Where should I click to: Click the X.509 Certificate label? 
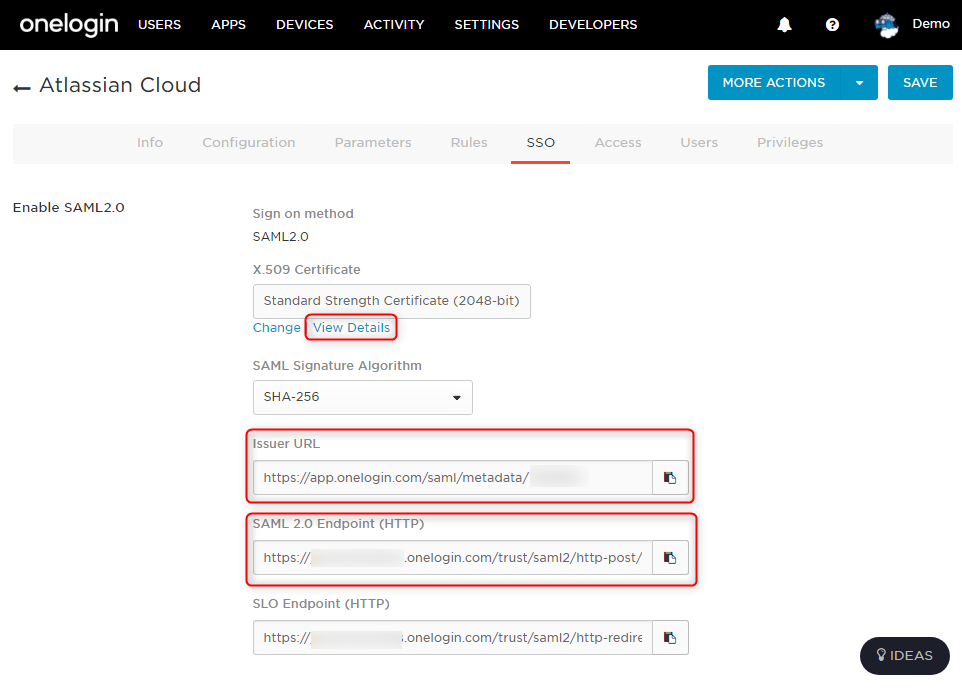coord(307,270)
